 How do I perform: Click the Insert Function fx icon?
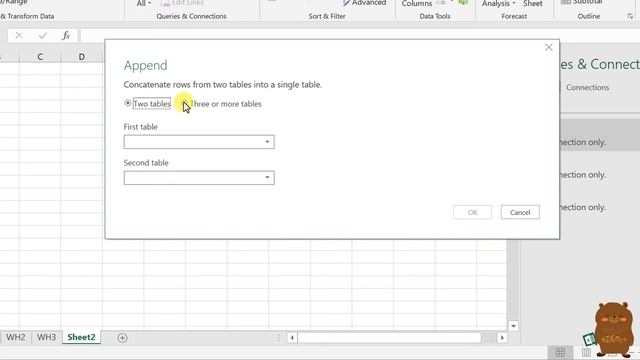point(66,36)
